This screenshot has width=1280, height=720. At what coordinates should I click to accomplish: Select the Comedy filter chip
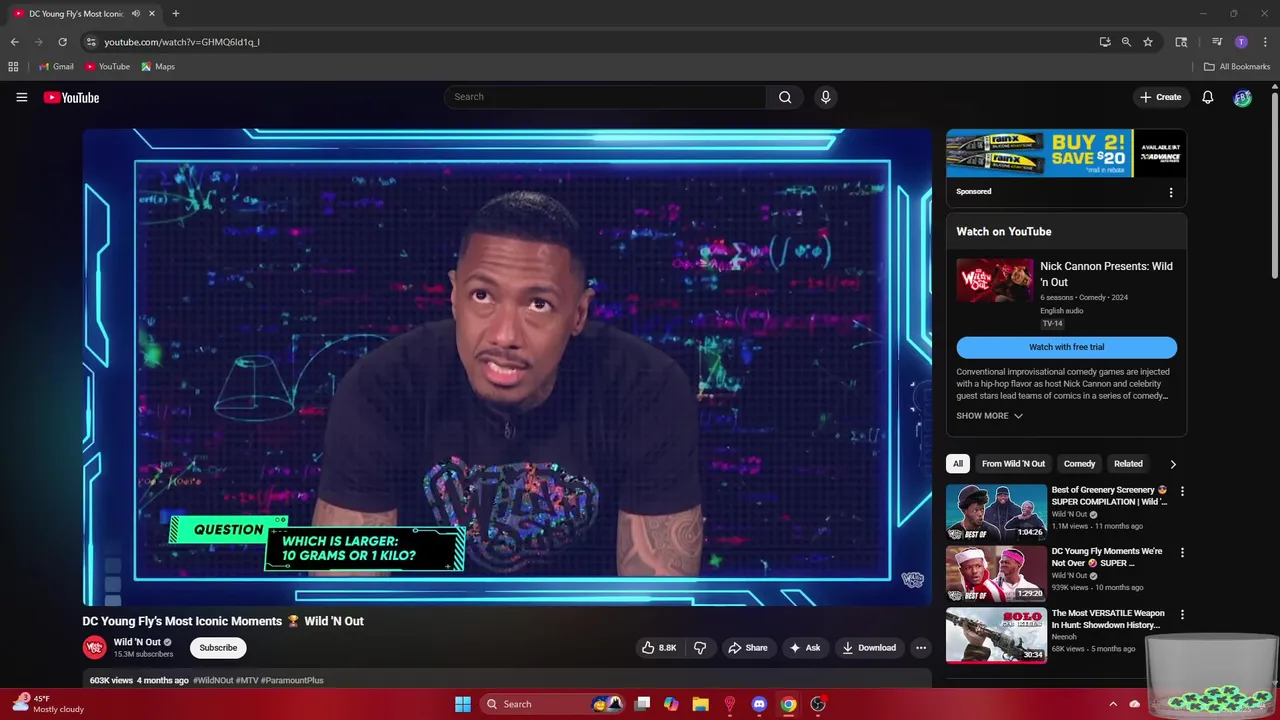click(1079, 464)
